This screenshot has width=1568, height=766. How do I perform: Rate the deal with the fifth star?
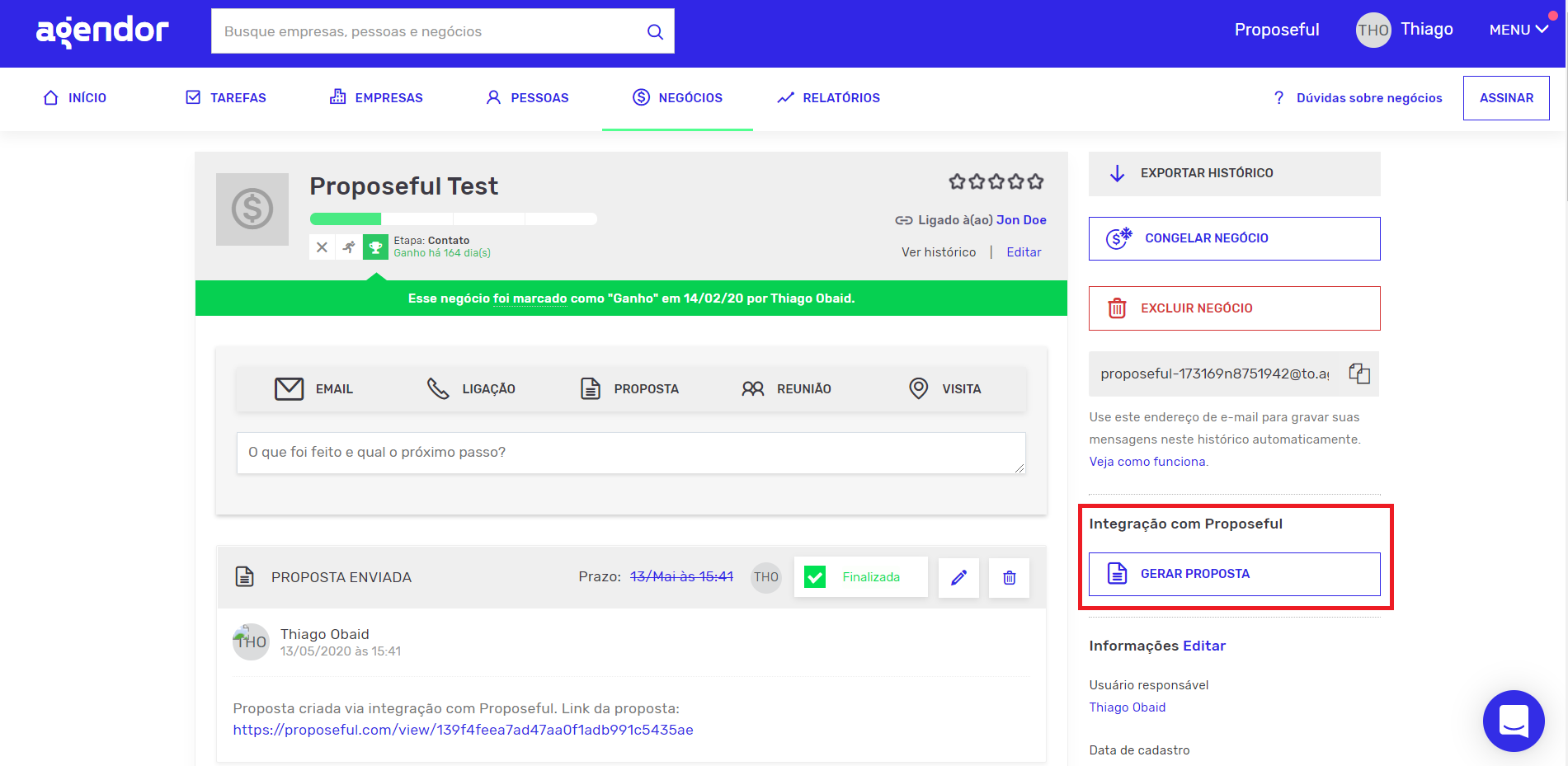point(1036,181)
